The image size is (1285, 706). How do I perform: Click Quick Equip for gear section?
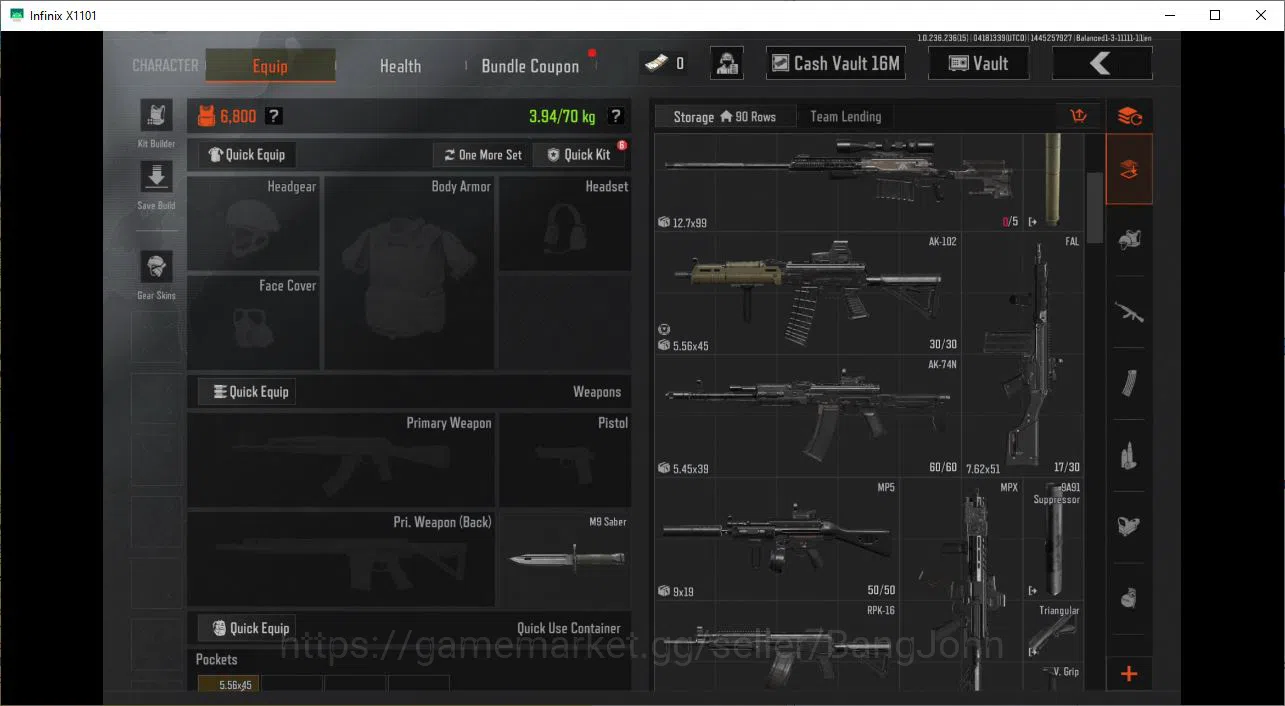click(x=247, y=154)
